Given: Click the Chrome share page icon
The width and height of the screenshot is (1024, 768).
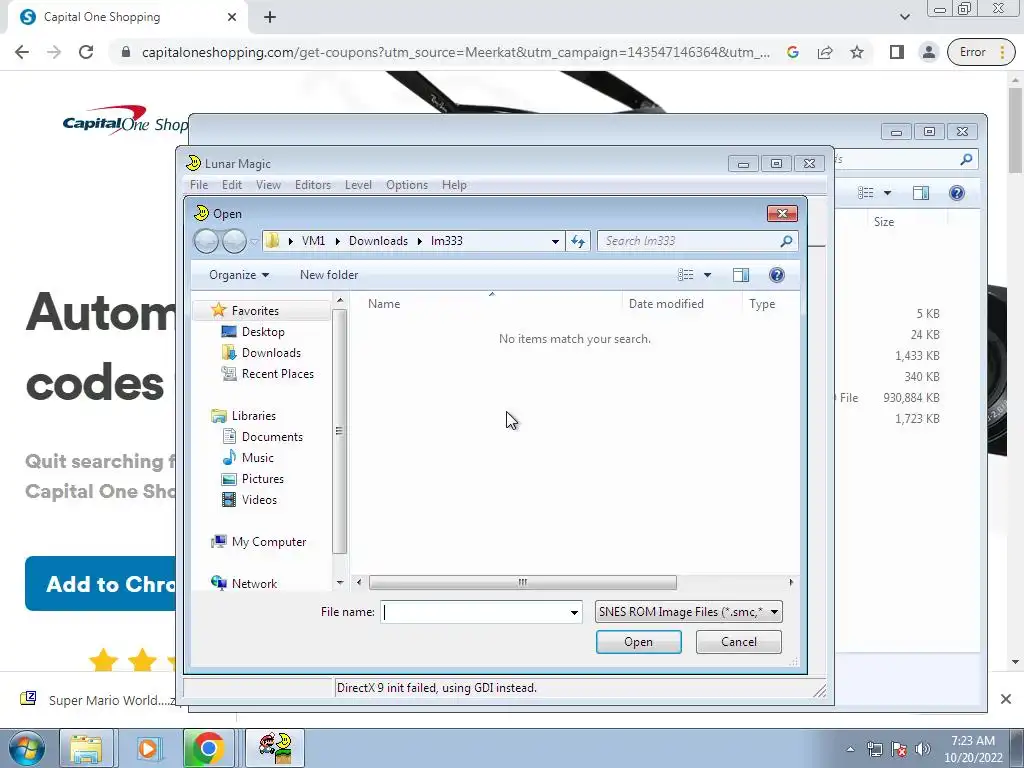Looking at the screenshot, I should [825, 52].
